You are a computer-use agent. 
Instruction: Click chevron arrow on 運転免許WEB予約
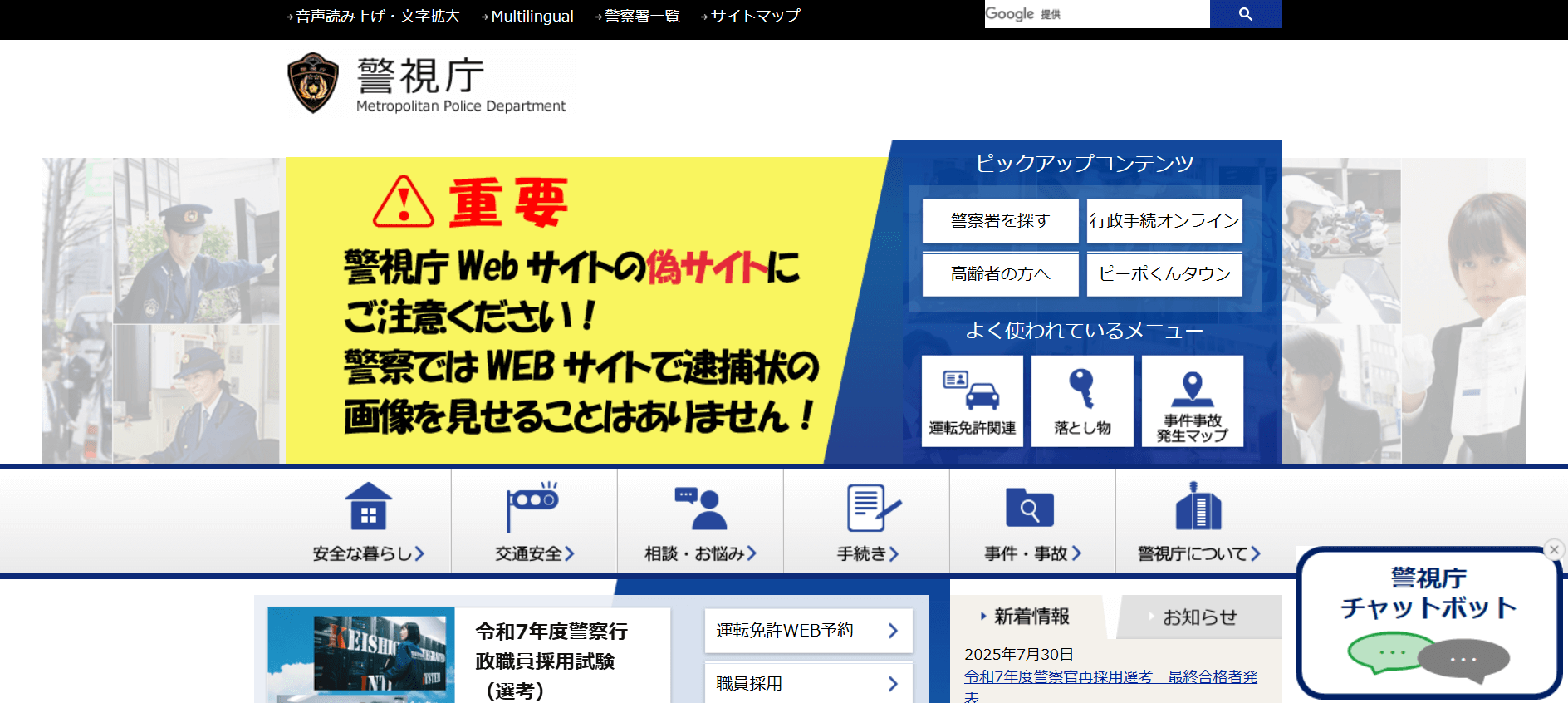pos(893,631)
